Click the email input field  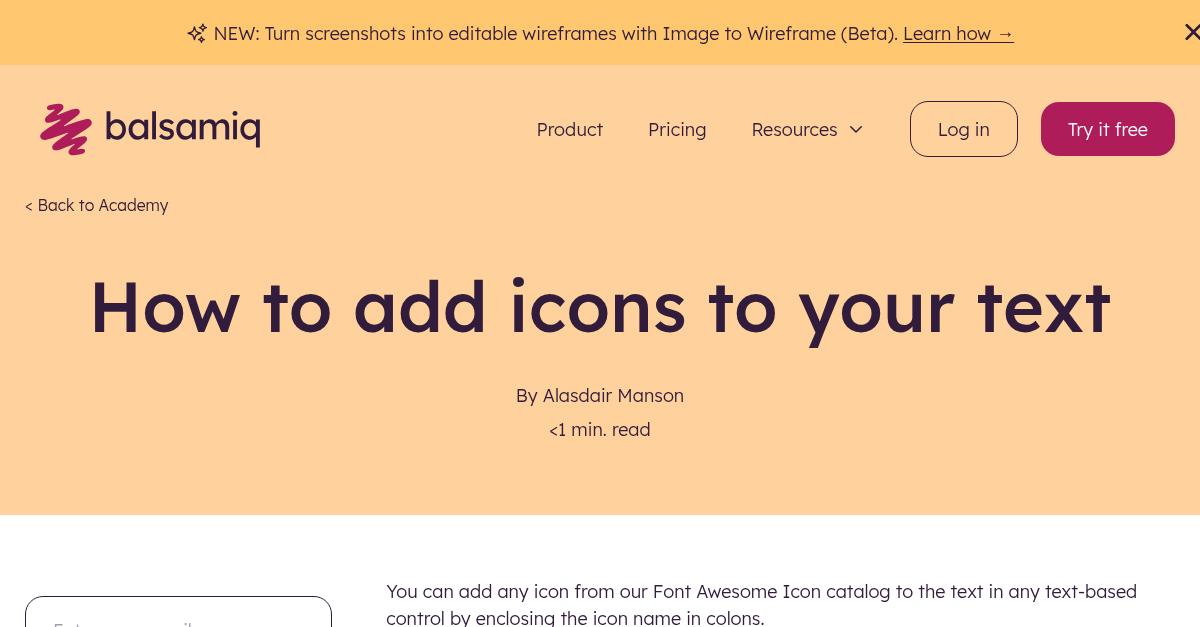(x=178, y=614)
